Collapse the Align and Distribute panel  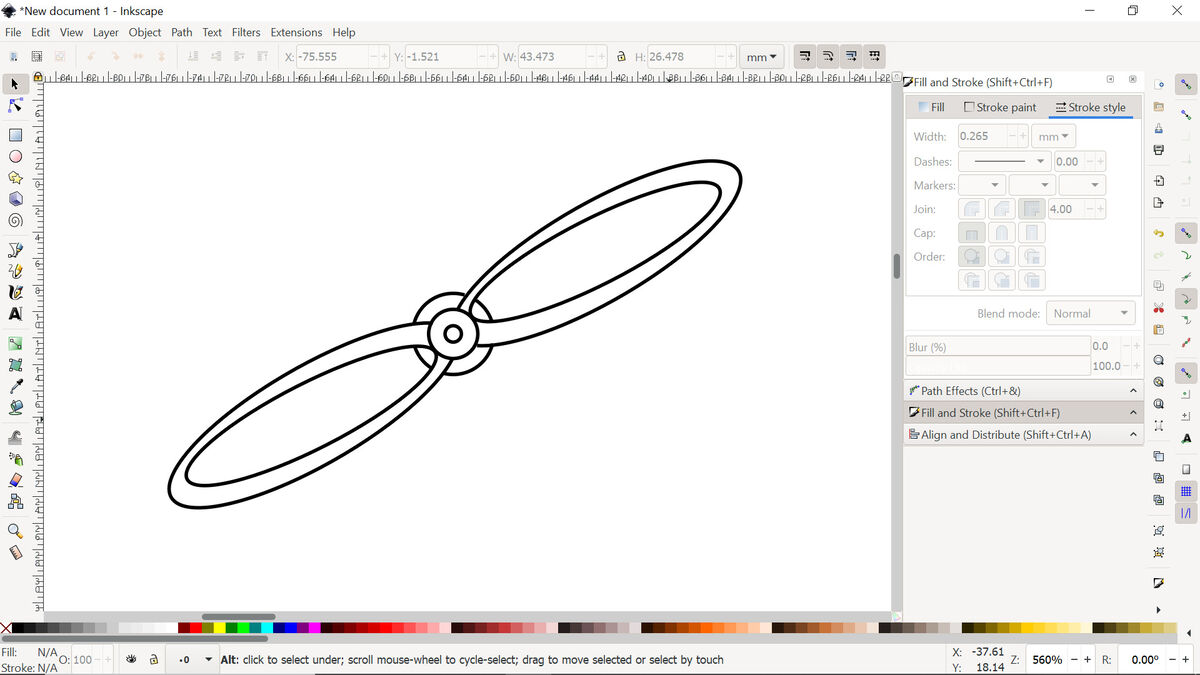click(x=1133, y=435)
